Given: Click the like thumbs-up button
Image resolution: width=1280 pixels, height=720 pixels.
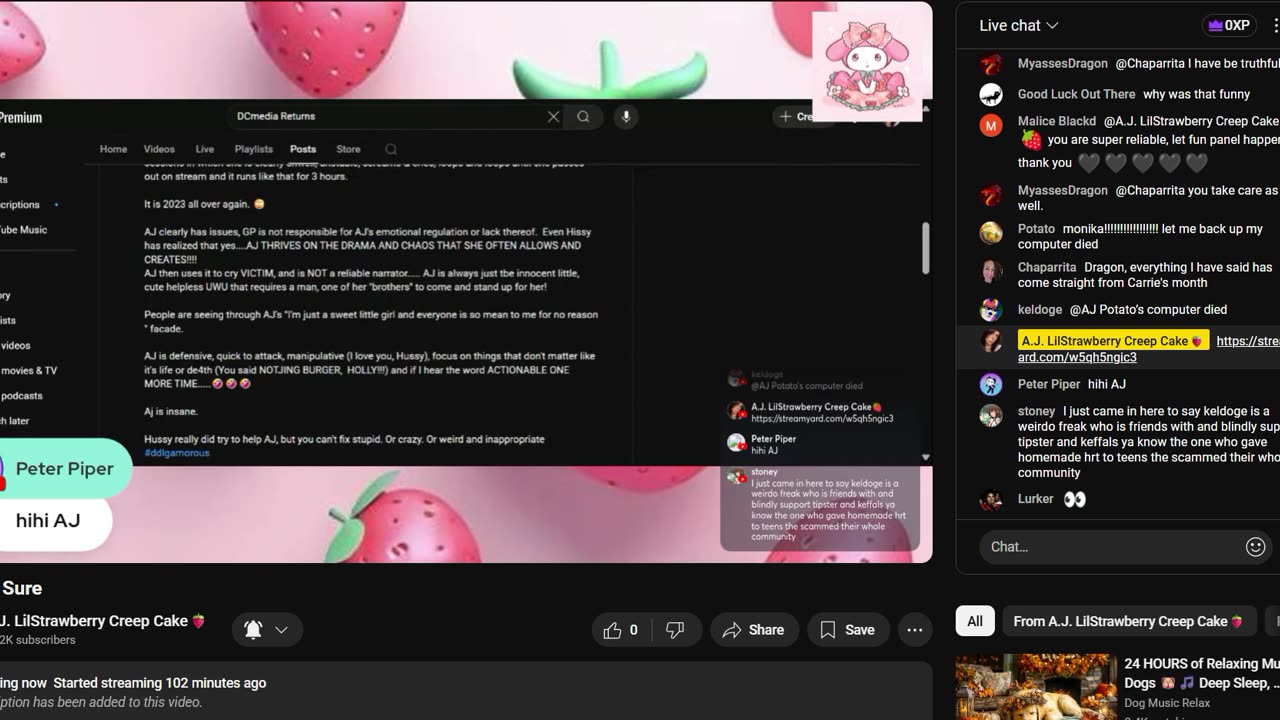Looking at the screenshot, I should [621, 630].
